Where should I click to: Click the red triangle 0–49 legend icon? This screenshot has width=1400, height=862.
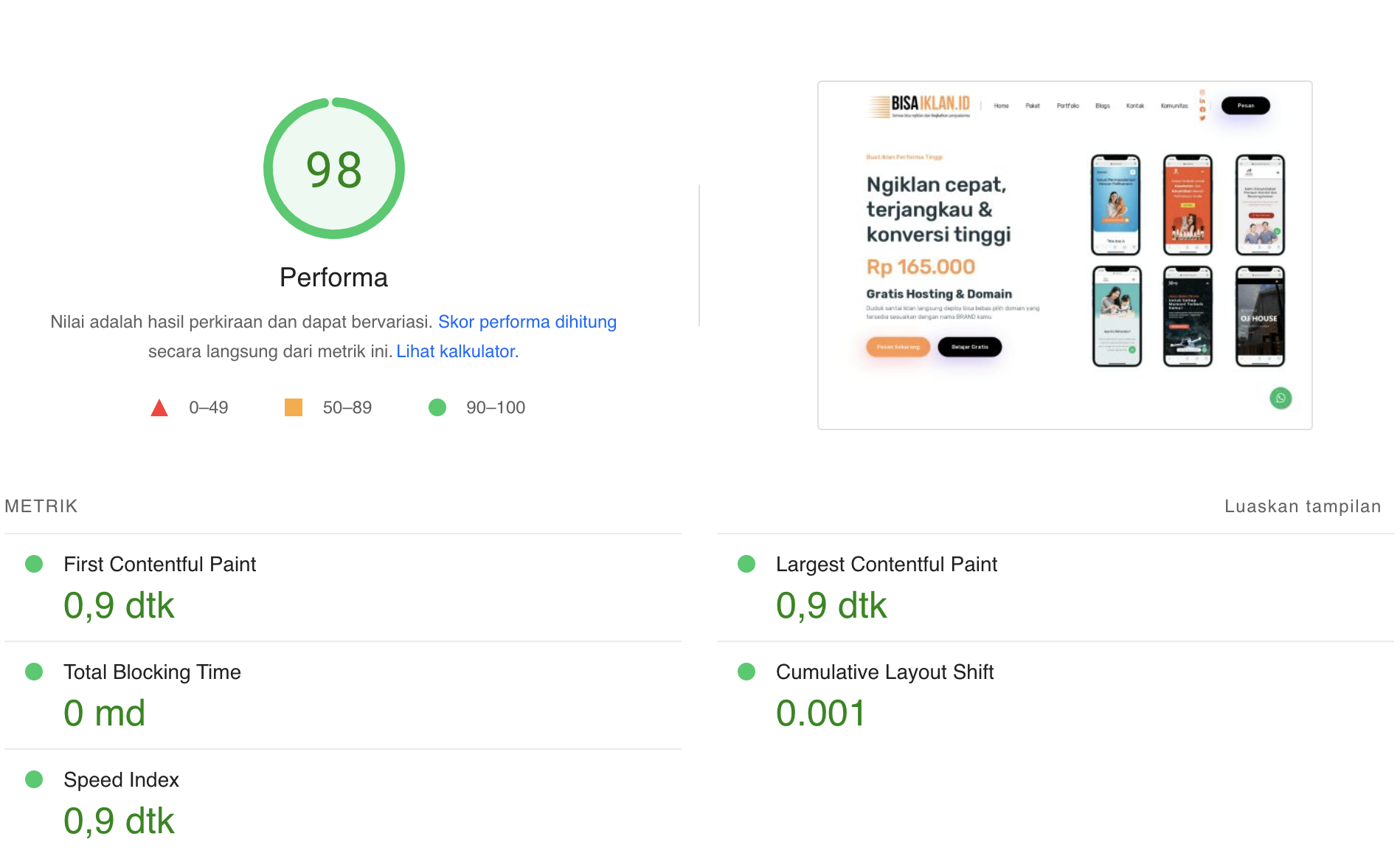coord(159,407)
